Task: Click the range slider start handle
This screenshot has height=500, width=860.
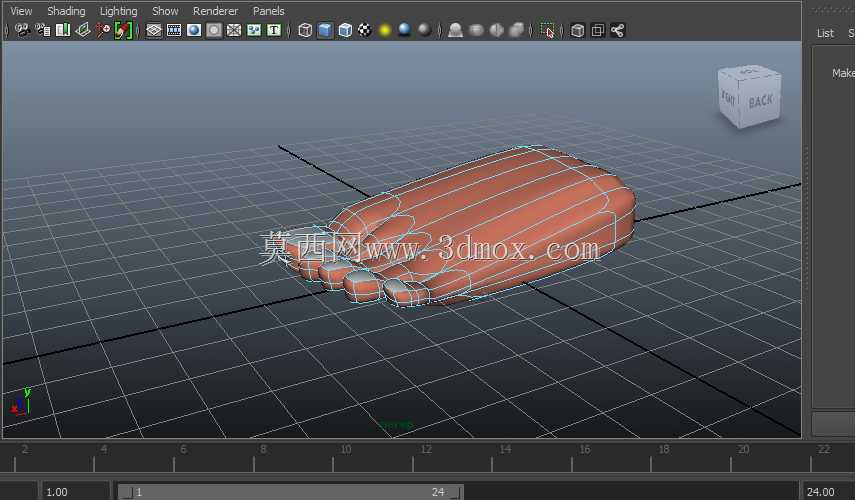Action: coord(128,492)
